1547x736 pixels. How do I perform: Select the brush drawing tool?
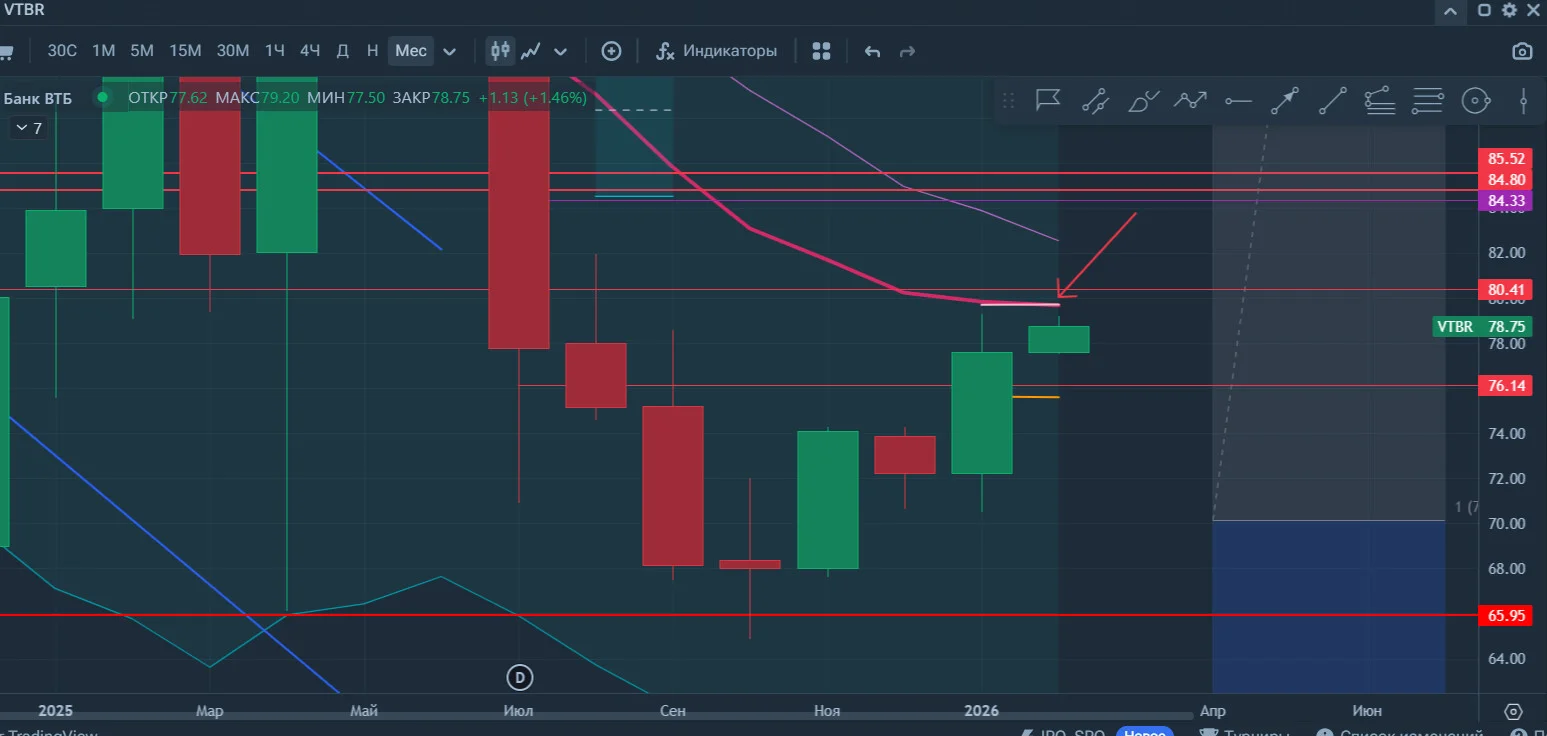coord(1143,100)
